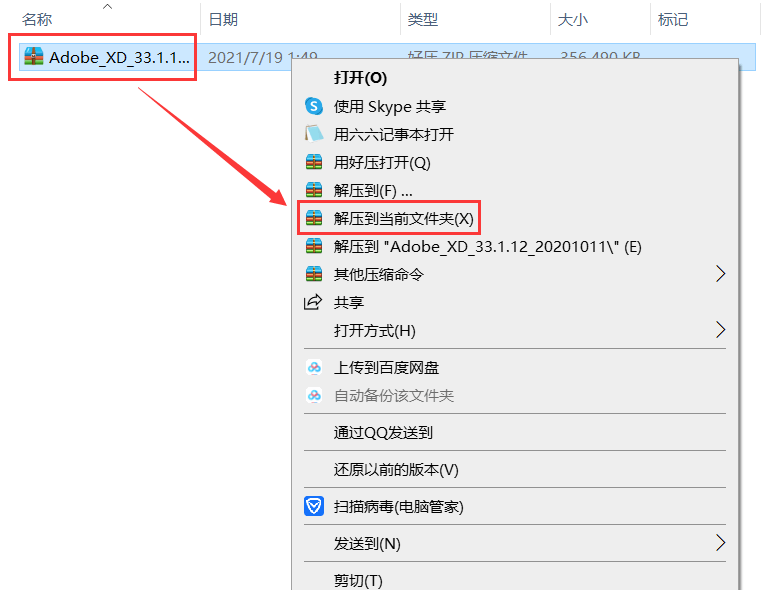Click the 六六记事本 notepad icon
779x590 pixels.
(313, 134)
